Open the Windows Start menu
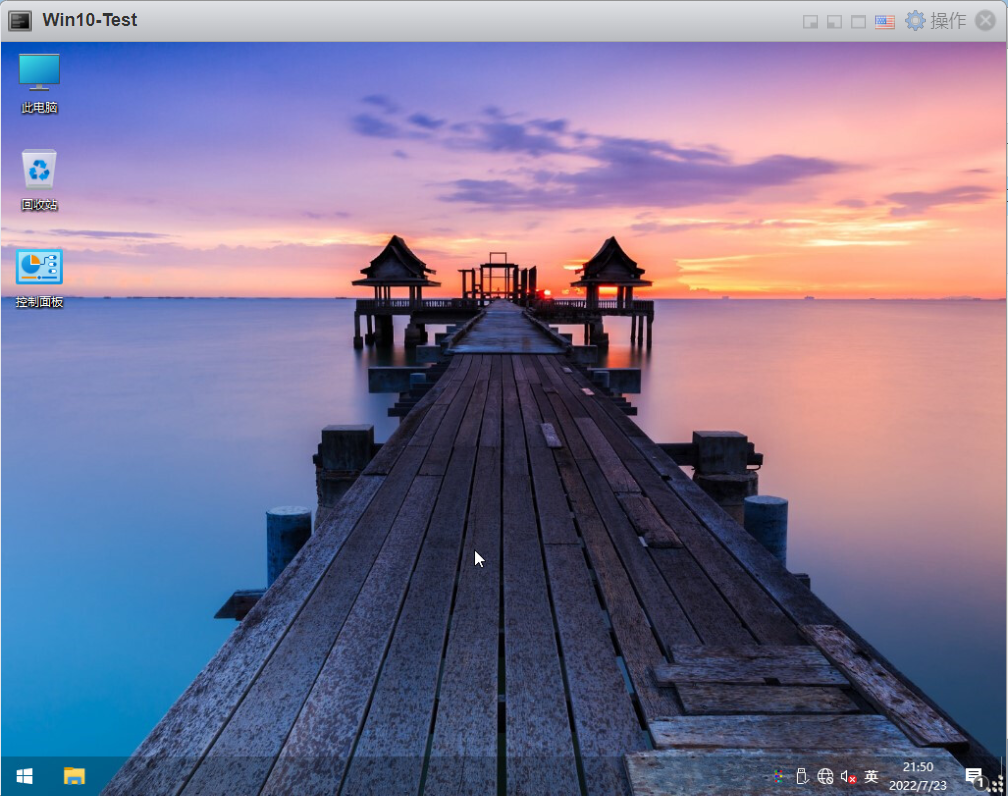1008x796 pixels. pyautogui.click(x=24, y=777)
